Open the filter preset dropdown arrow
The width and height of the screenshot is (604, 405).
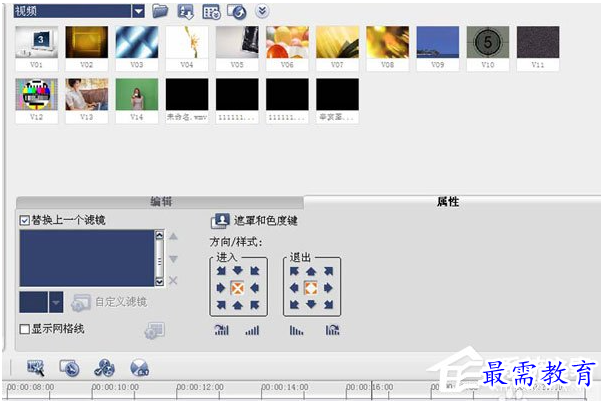56,302
